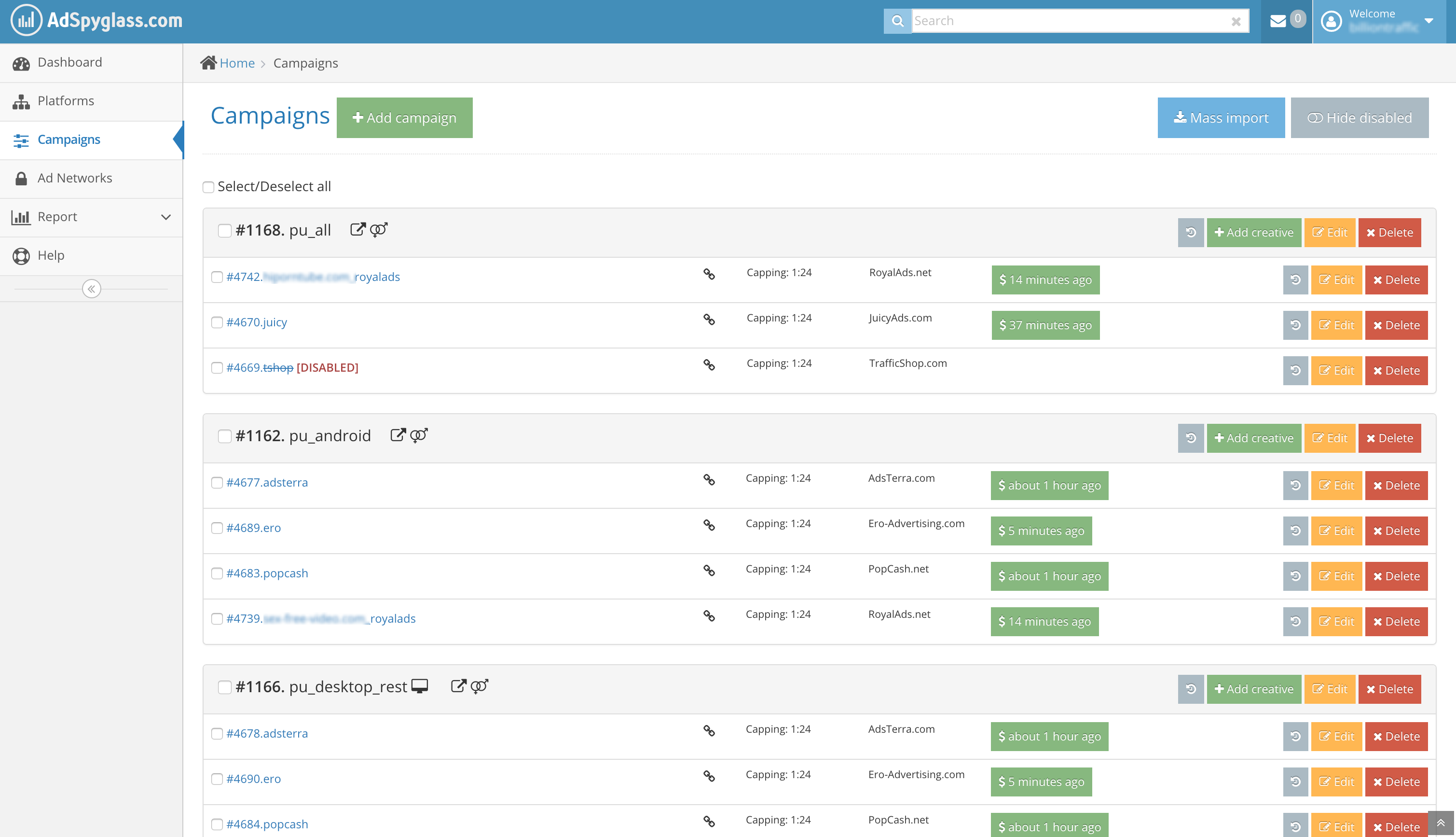This screenshot has height=837, width=1456.
Task: Click the Add campaign button
Action: [404, 118]
